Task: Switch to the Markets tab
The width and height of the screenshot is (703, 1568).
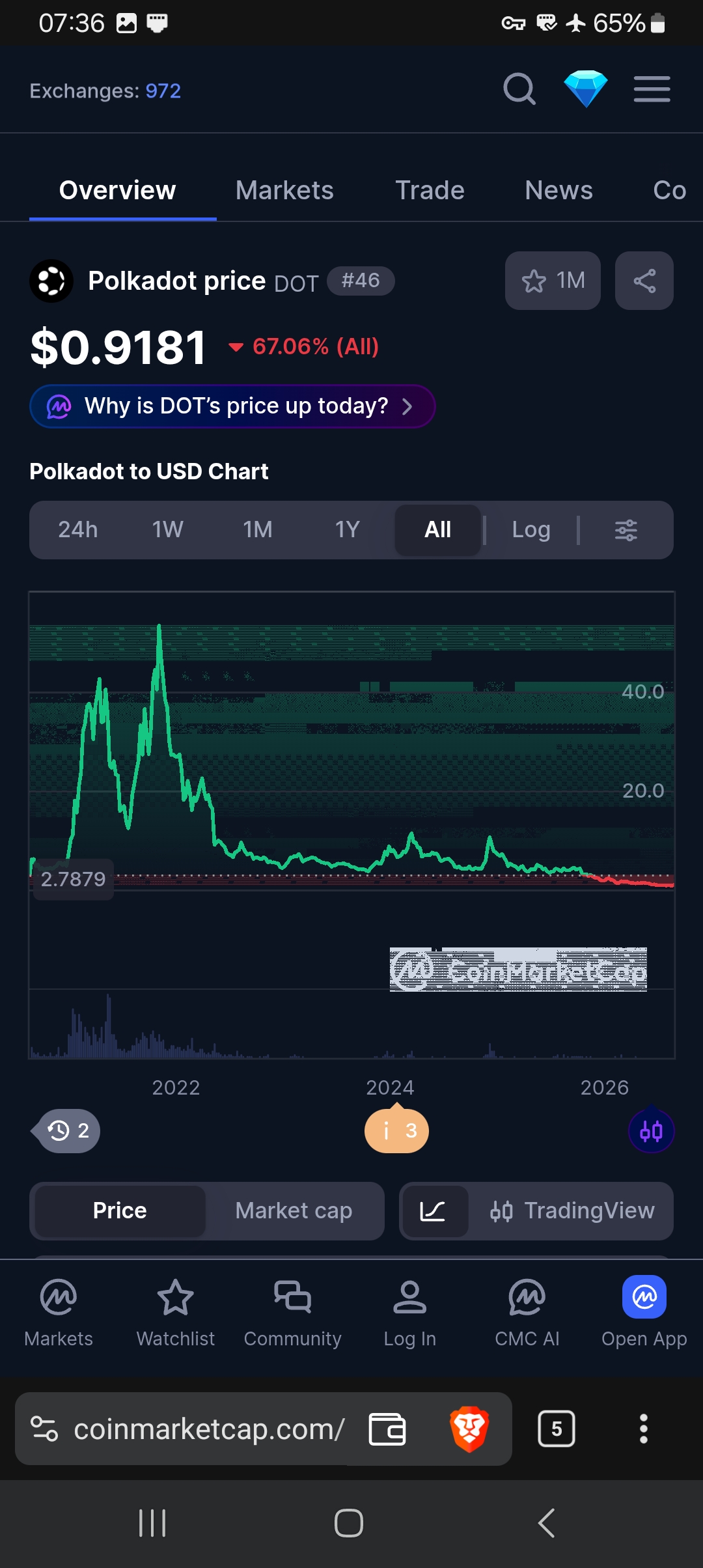Action: click(x=284, y=190)
